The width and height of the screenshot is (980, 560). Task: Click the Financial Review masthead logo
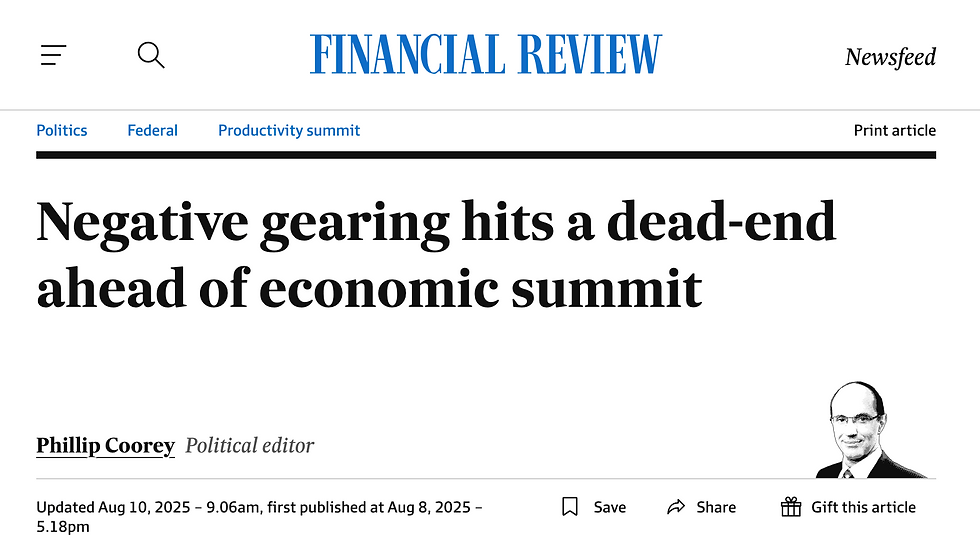pos(486,55)
